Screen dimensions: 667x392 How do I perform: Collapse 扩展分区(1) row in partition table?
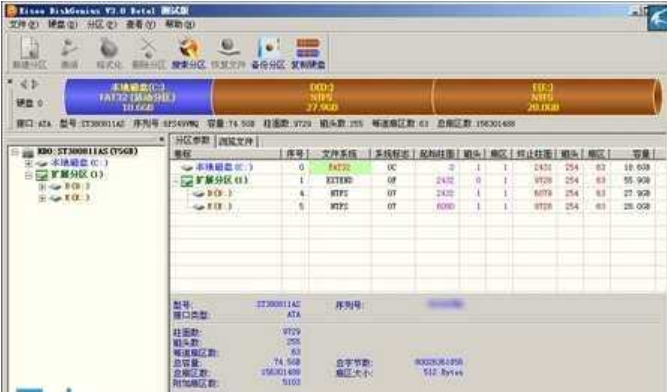(x=175, y=182)
